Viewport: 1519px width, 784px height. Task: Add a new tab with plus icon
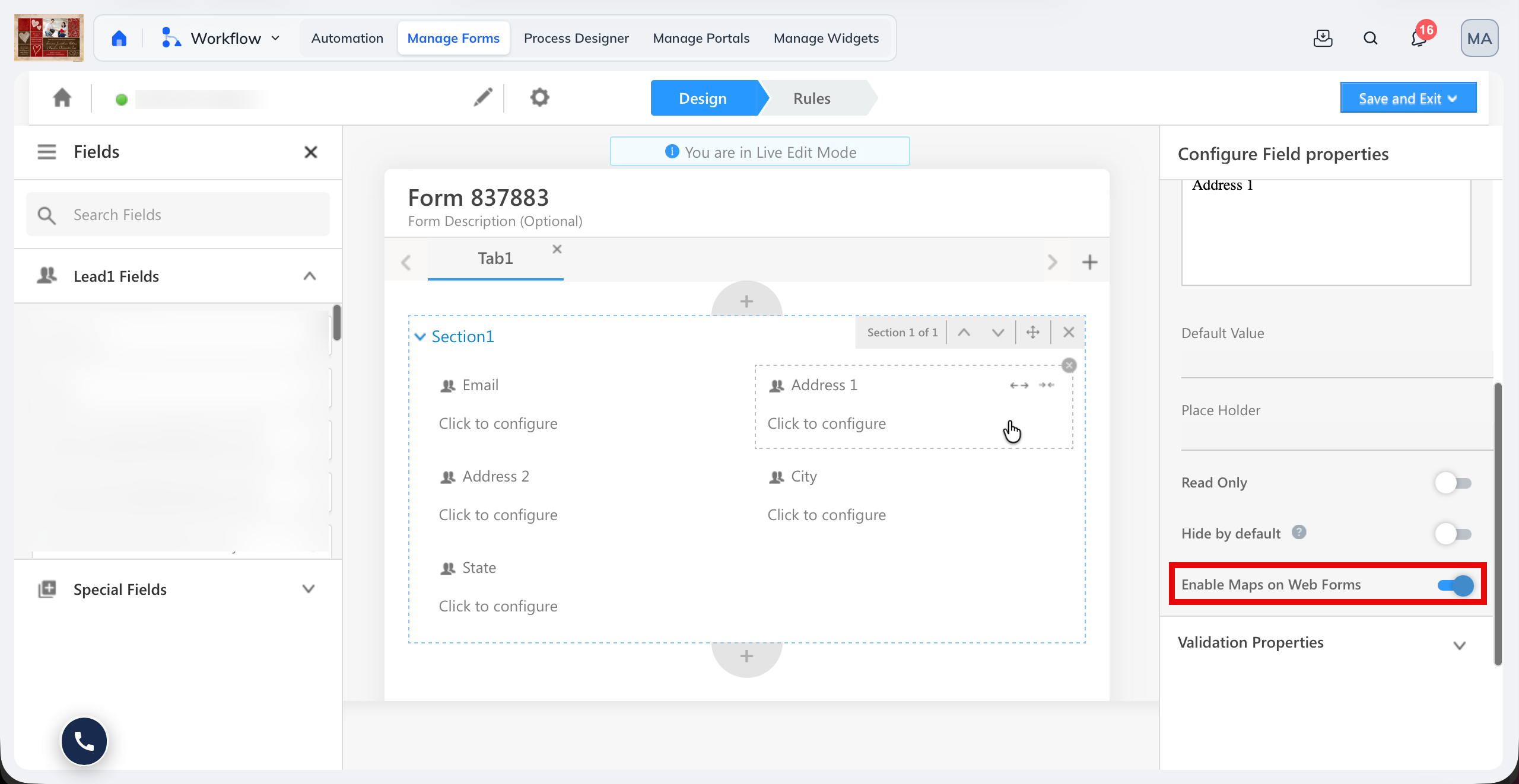point(1089,262)
